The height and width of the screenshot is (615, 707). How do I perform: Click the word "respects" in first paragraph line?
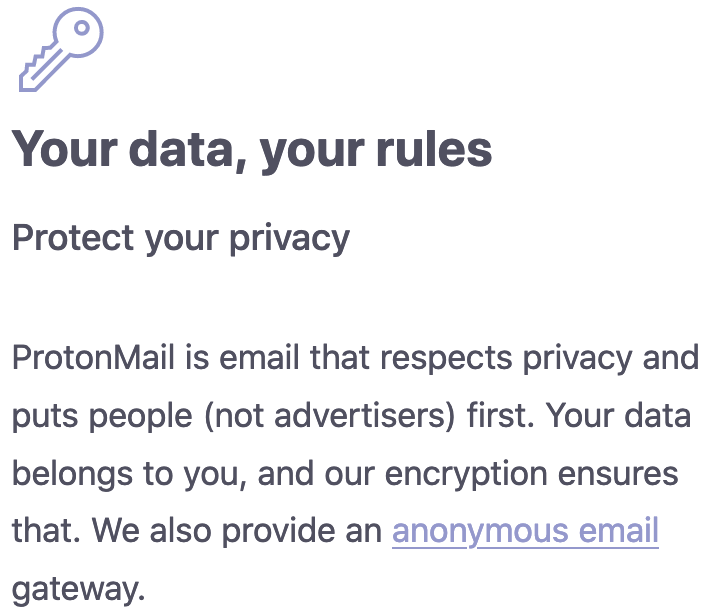tap(446, 358)
